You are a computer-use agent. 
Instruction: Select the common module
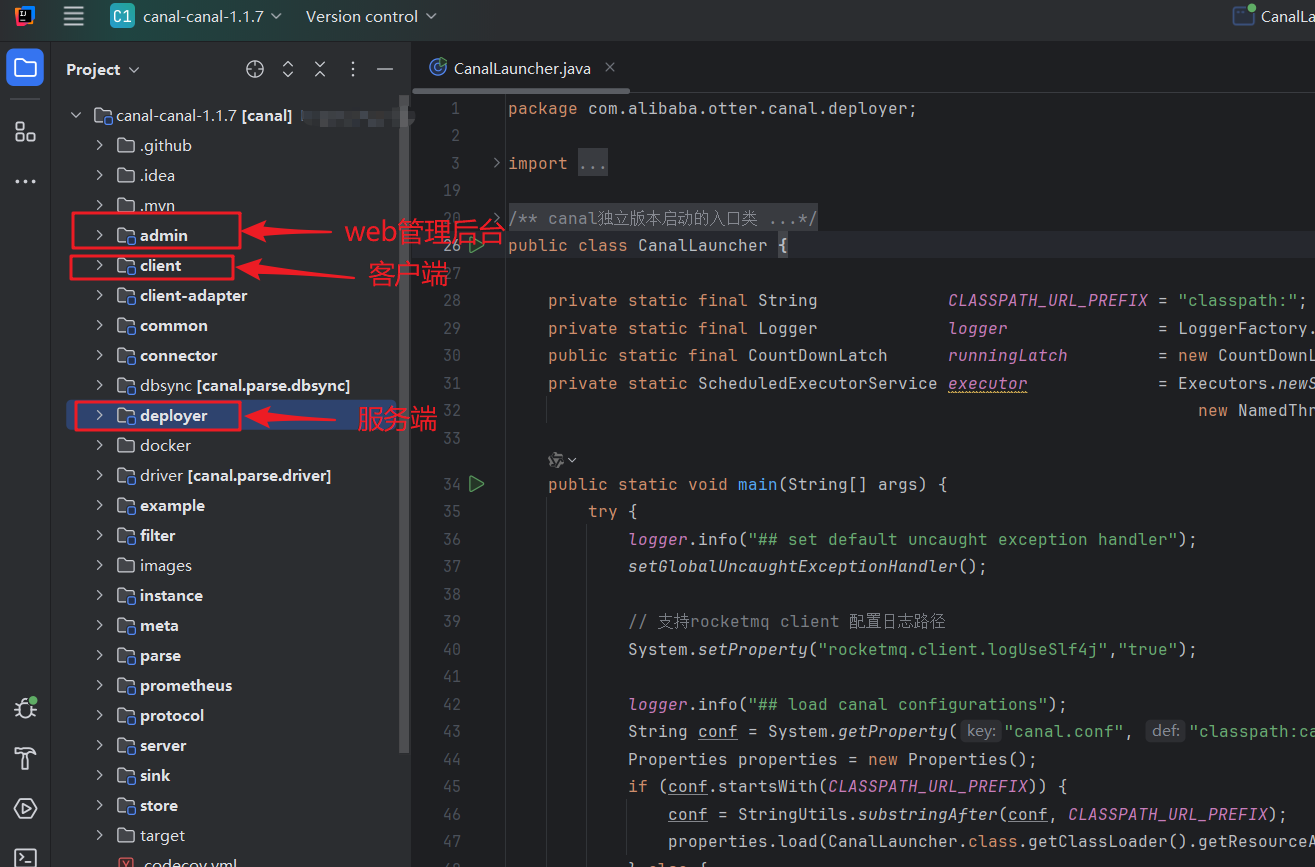173,325
